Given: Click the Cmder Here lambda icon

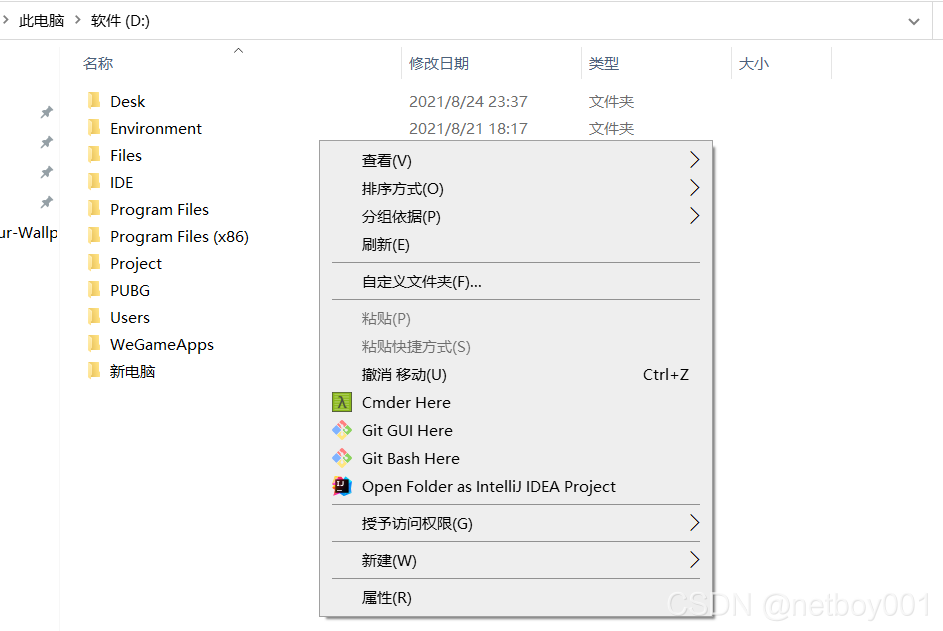Looking at the screenshot, I should (342, 402).
